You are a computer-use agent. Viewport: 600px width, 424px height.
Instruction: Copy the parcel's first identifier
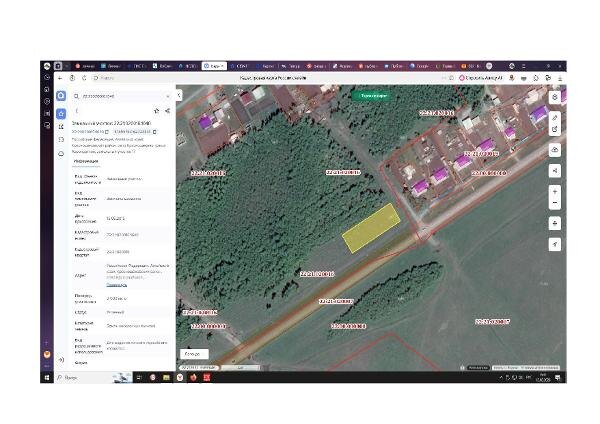point(107,132)
